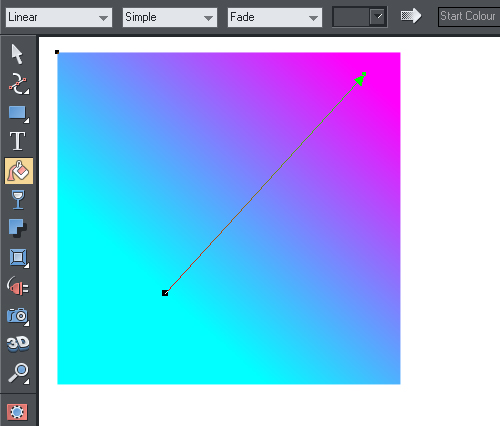Image resolution: width=500 pixels, height=426 pixels.
Task: Pick the Bevel tool
Action: tap(18, 257)
